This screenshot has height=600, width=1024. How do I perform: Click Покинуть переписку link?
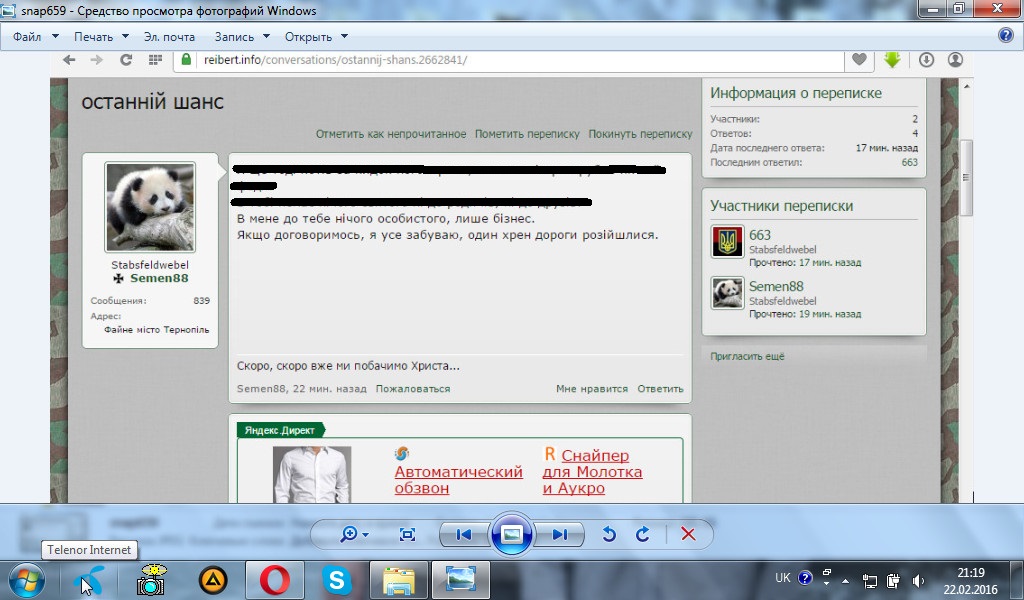coord(640,134)
